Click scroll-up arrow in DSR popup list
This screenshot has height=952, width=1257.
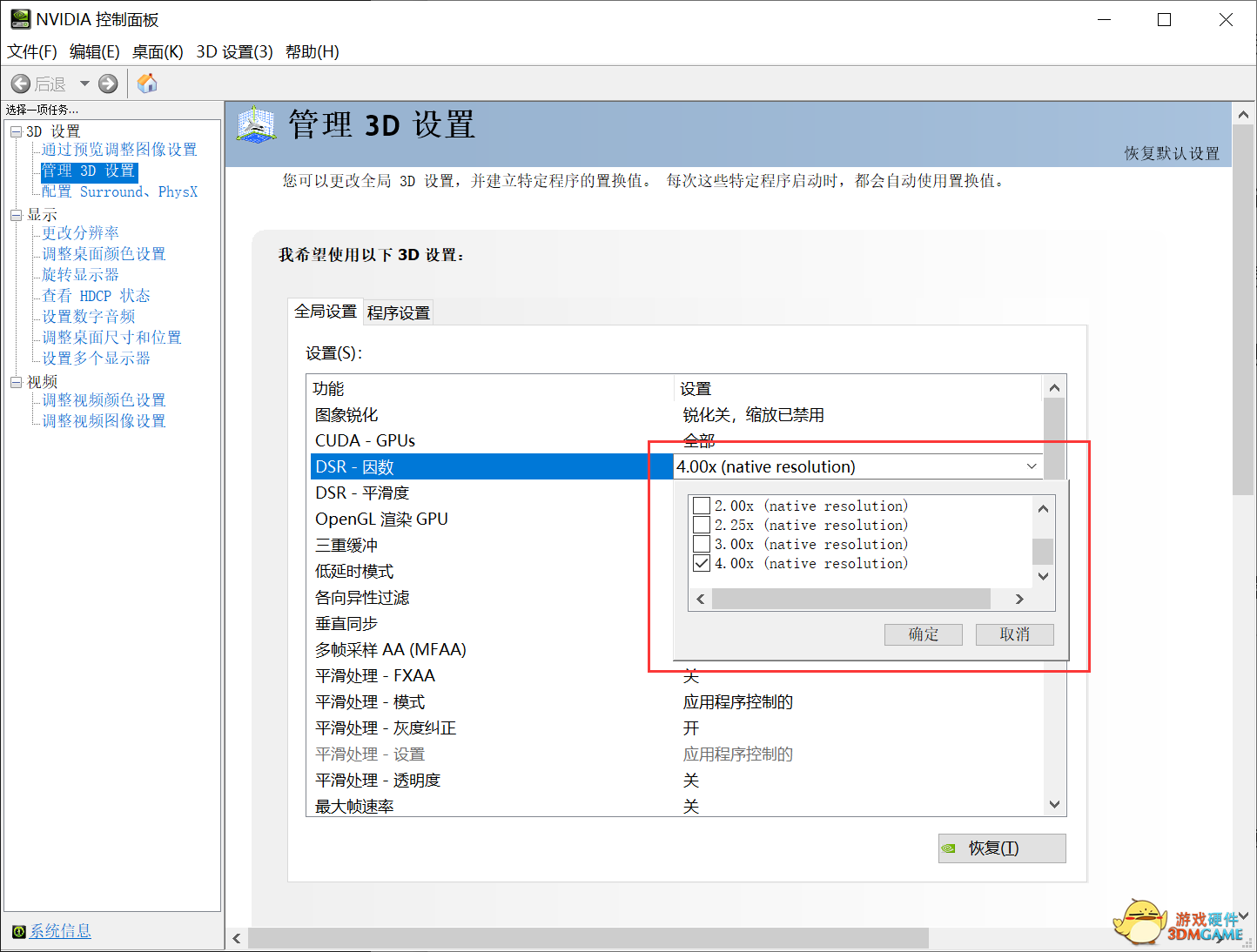coord(1043,508)
